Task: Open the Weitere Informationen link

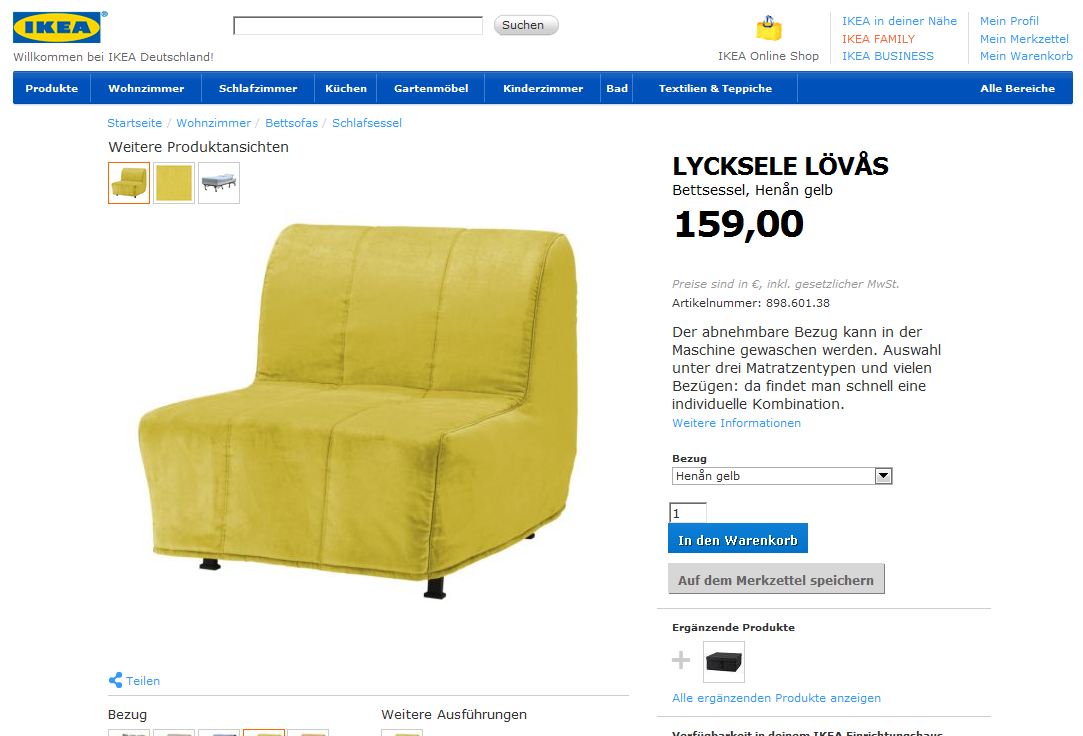Action: pyautogui.click(x=736, y=423)
